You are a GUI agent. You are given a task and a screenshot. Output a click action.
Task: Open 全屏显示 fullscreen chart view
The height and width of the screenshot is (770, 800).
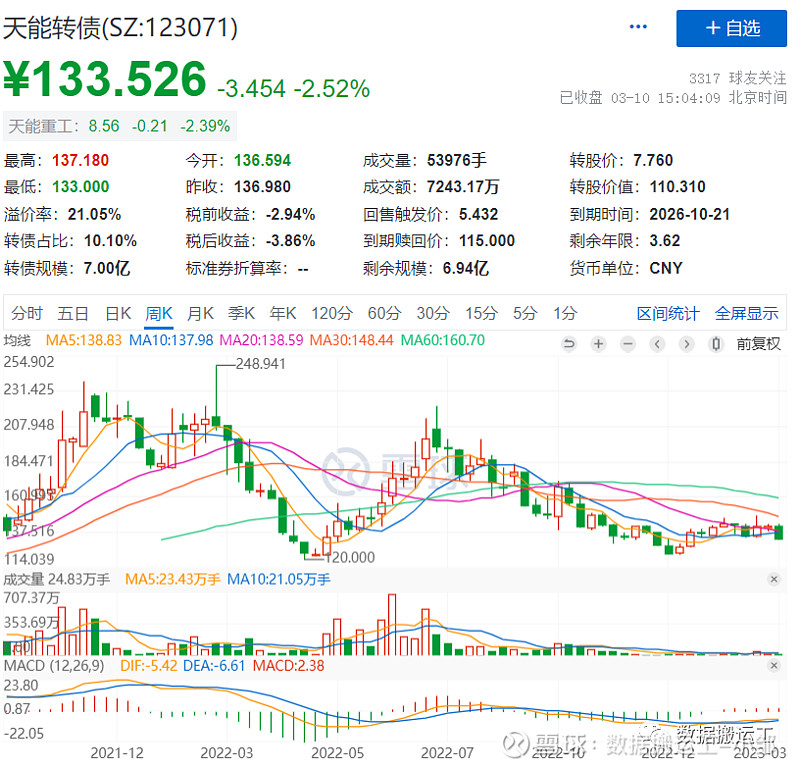click(746, 313)
